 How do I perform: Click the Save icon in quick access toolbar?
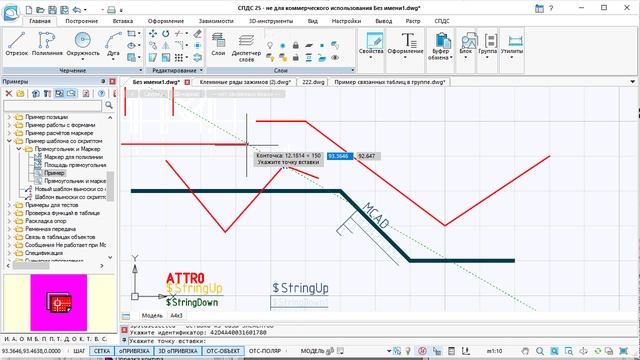click(x=52, y=9)
